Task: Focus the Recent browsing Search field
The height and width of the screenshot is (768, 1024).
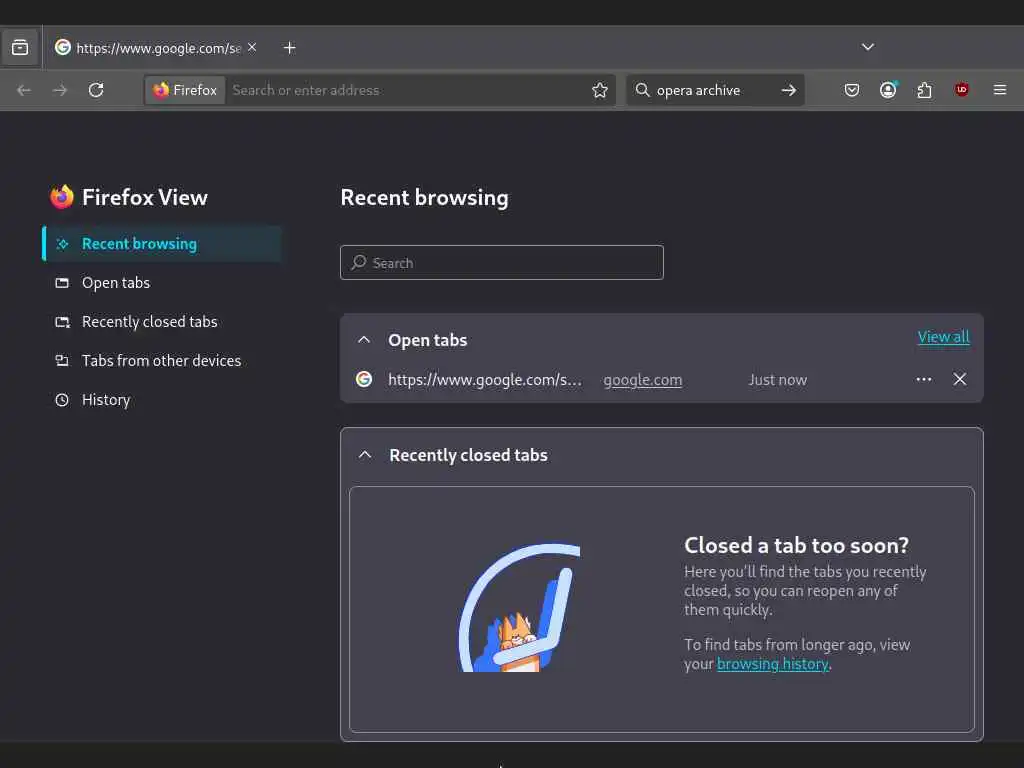Action: point(502,263)
